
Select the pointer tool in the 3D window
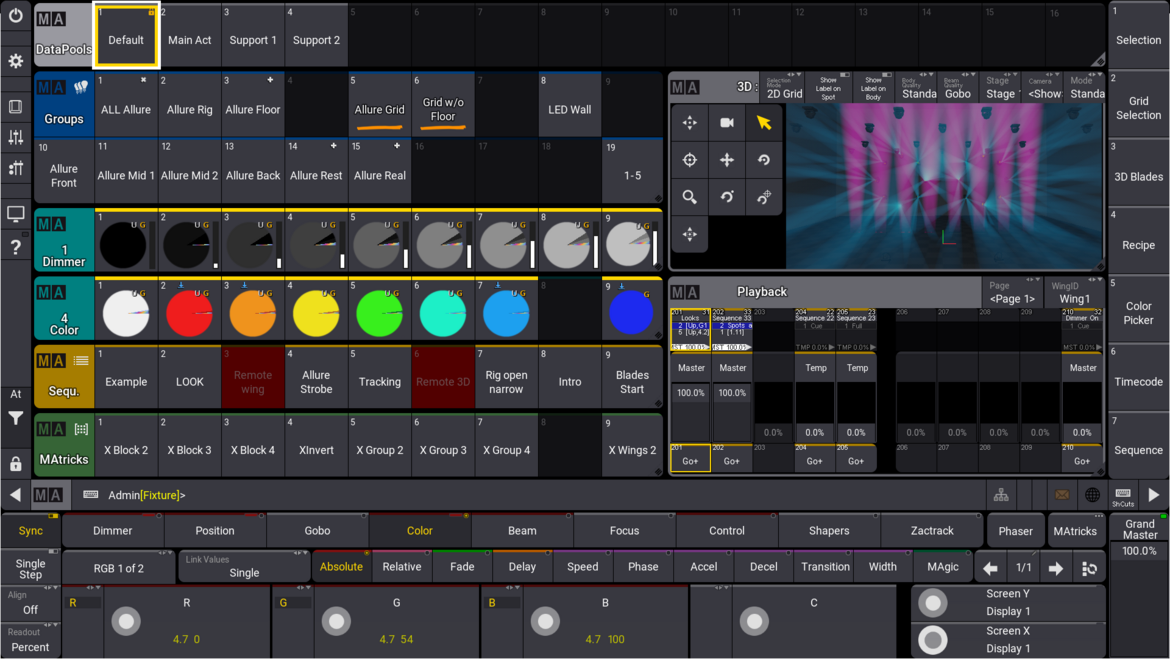tap(763, 122)
